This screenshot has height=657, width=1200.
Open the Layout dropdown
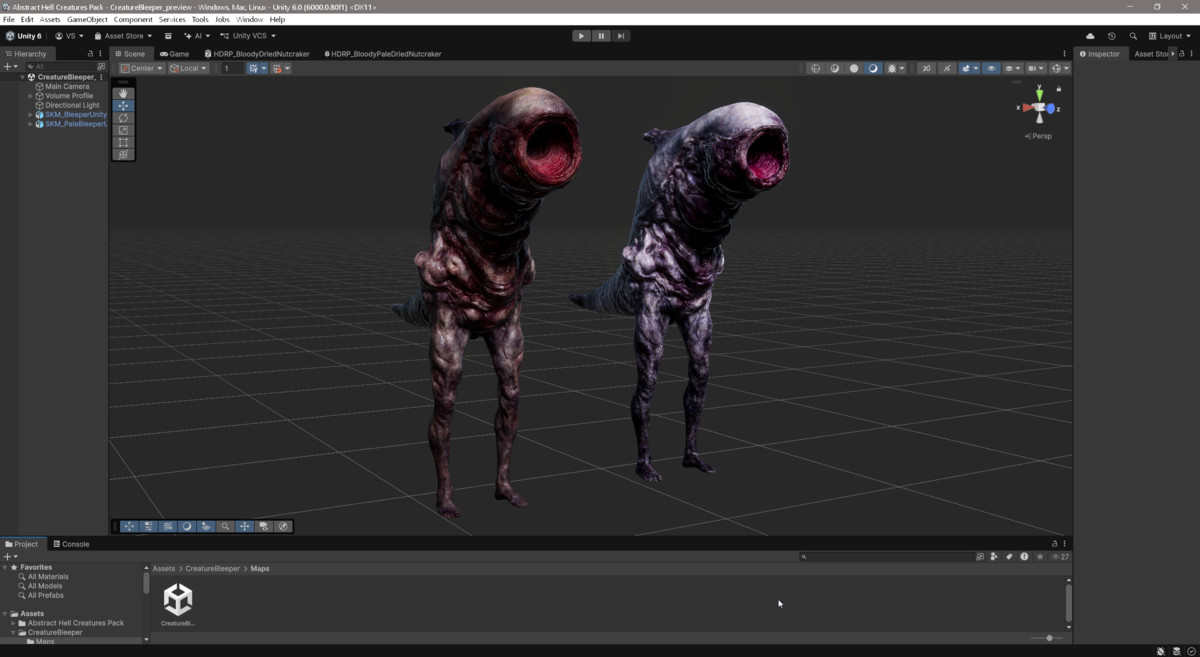tap(1169, 36)
